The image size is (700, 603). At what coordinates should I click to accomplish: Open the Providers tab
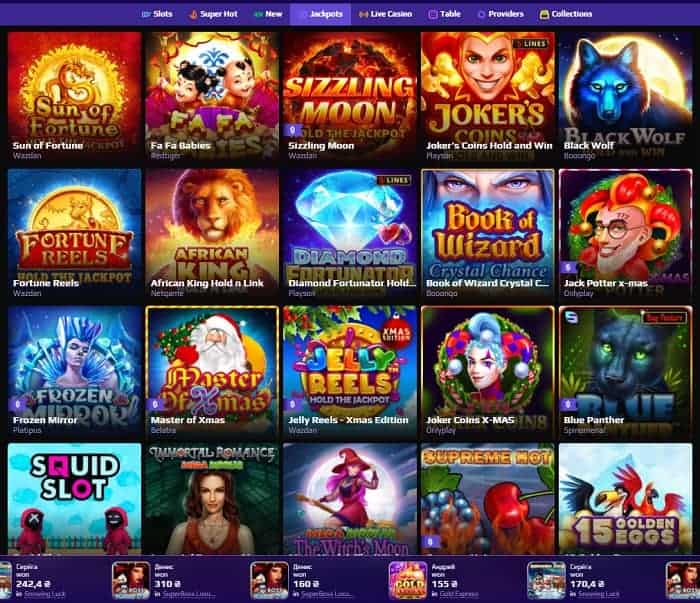[x=500, y=14]
